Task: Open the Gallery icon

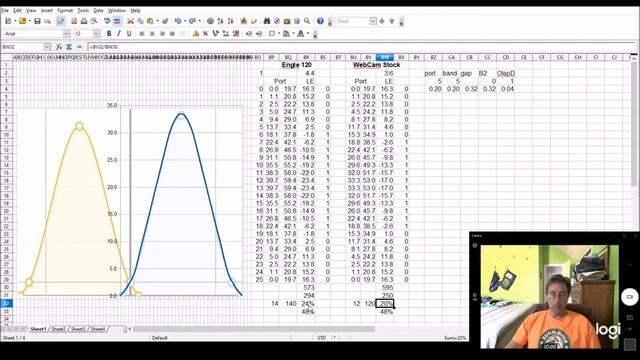Action: coord(287,21)
